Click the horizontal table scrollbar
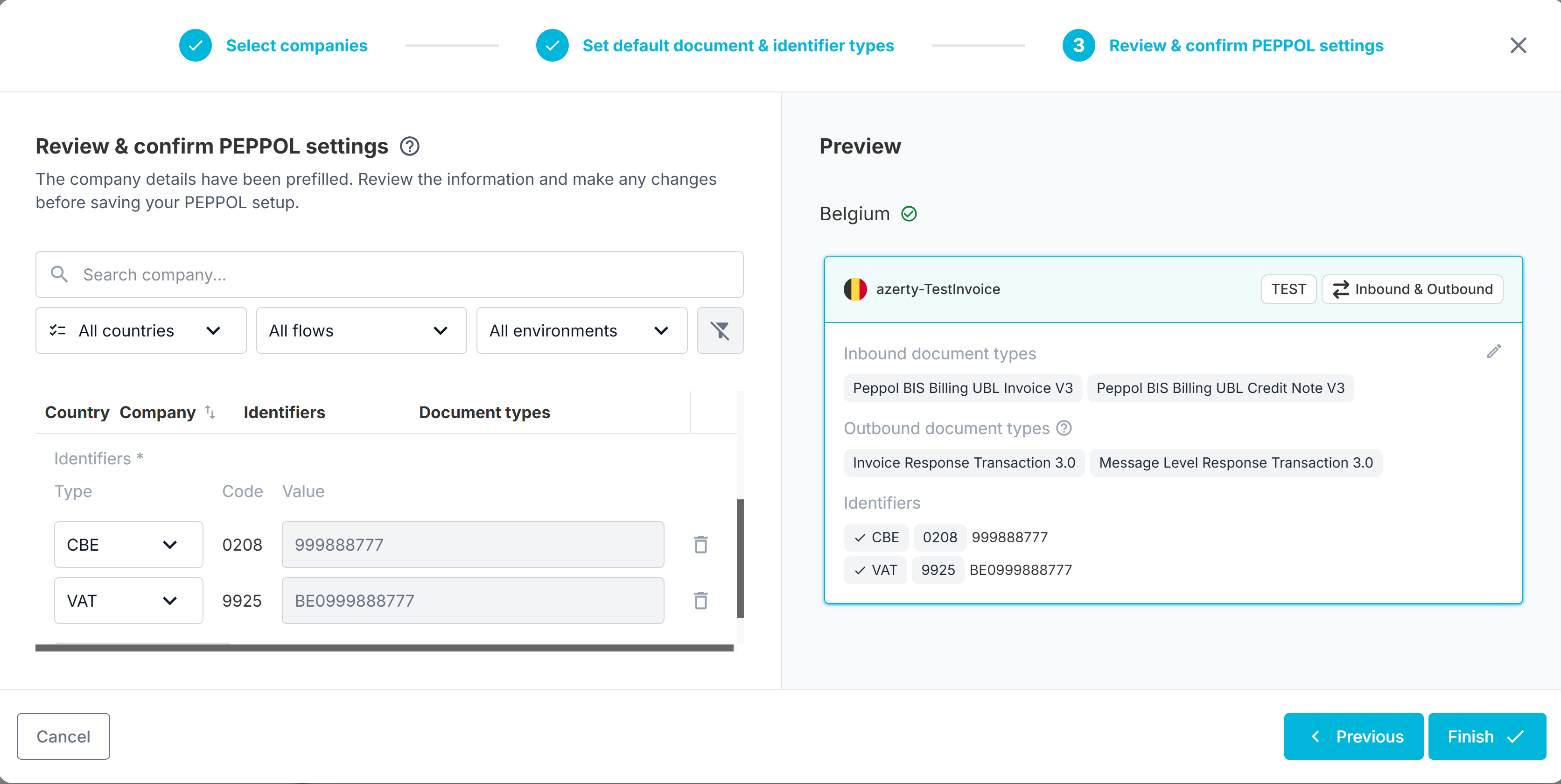1561x784 pixels. (384, 647)
